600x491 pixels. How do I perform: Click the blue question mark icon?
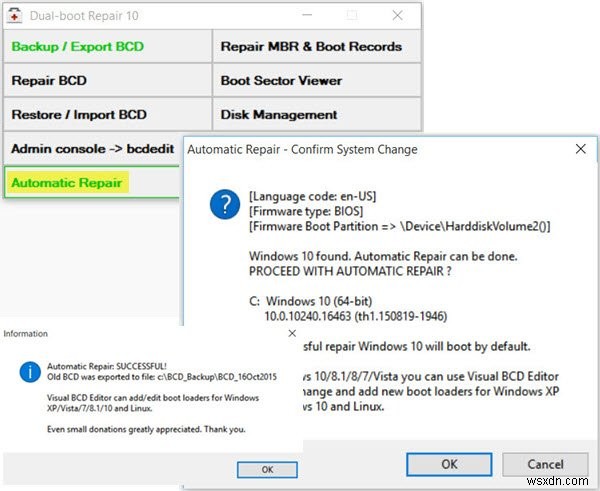(225, 204)
